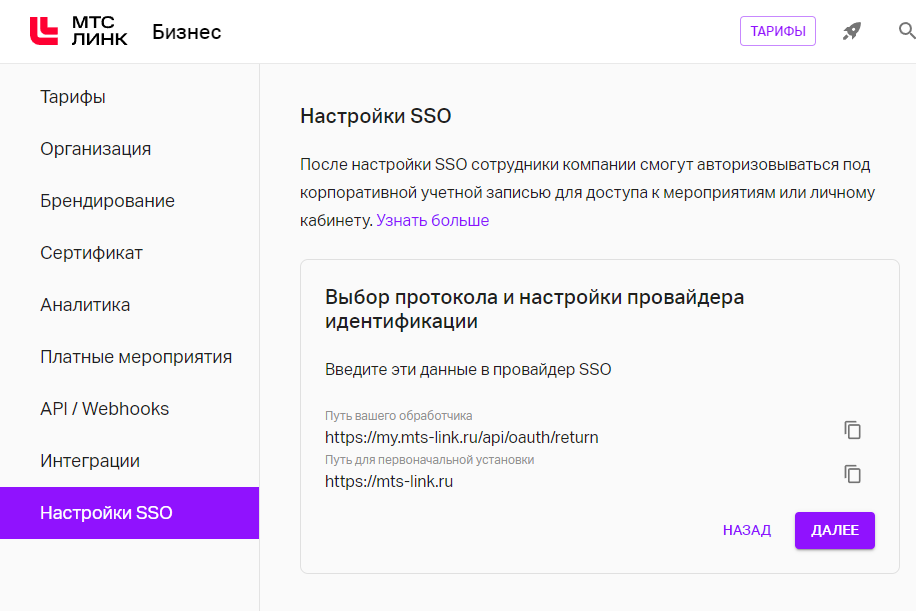
Task: Copy the oauth return handler path
Action: click(x=852, y=430)
